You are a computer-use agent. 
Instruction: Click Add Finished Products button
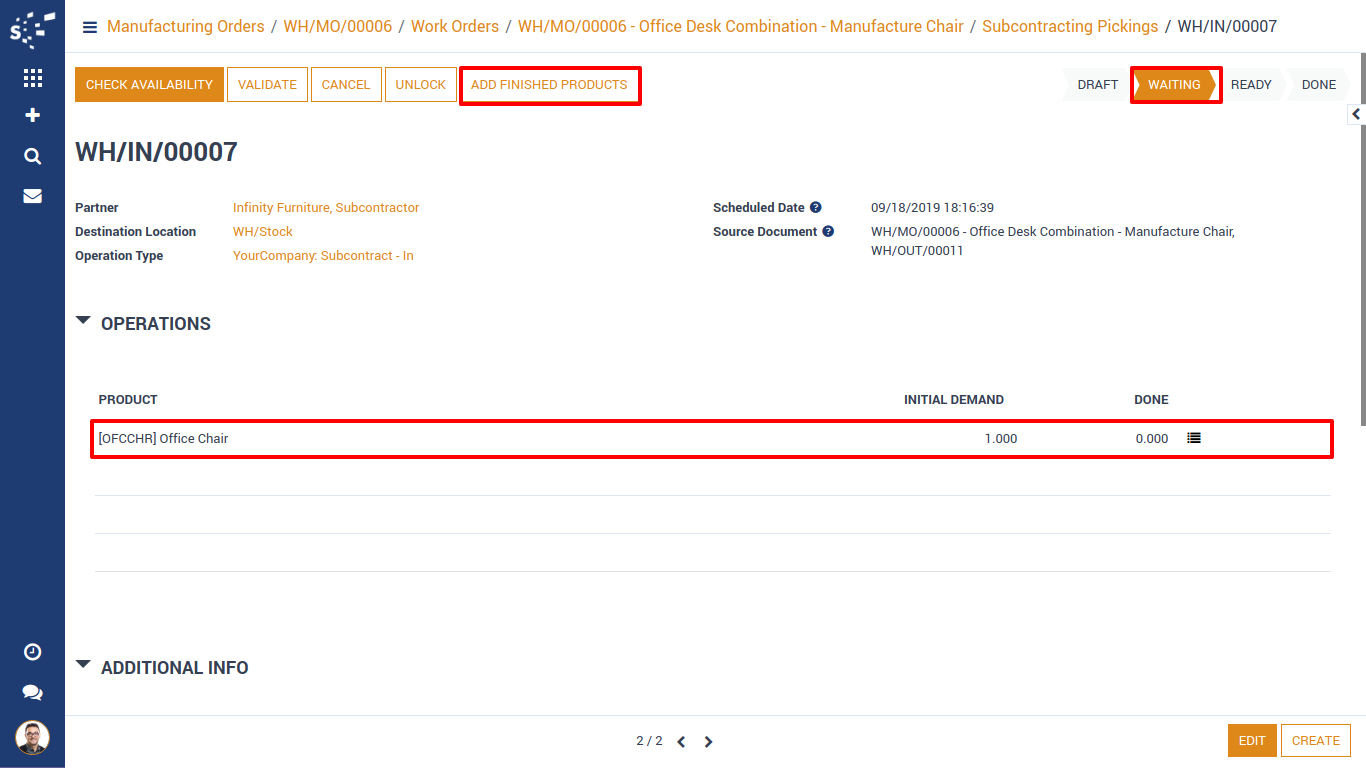click(549, 85)
